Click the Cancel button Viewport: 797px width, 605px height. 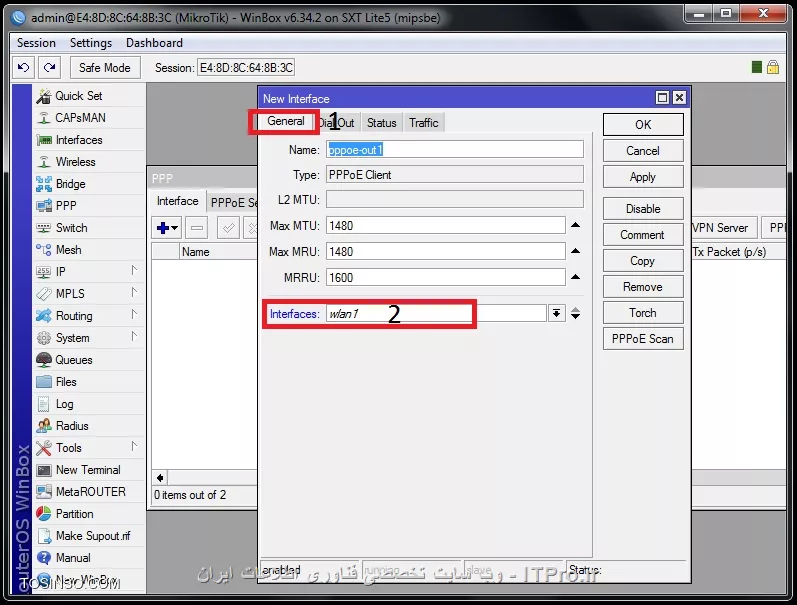(x=643, y=151)
